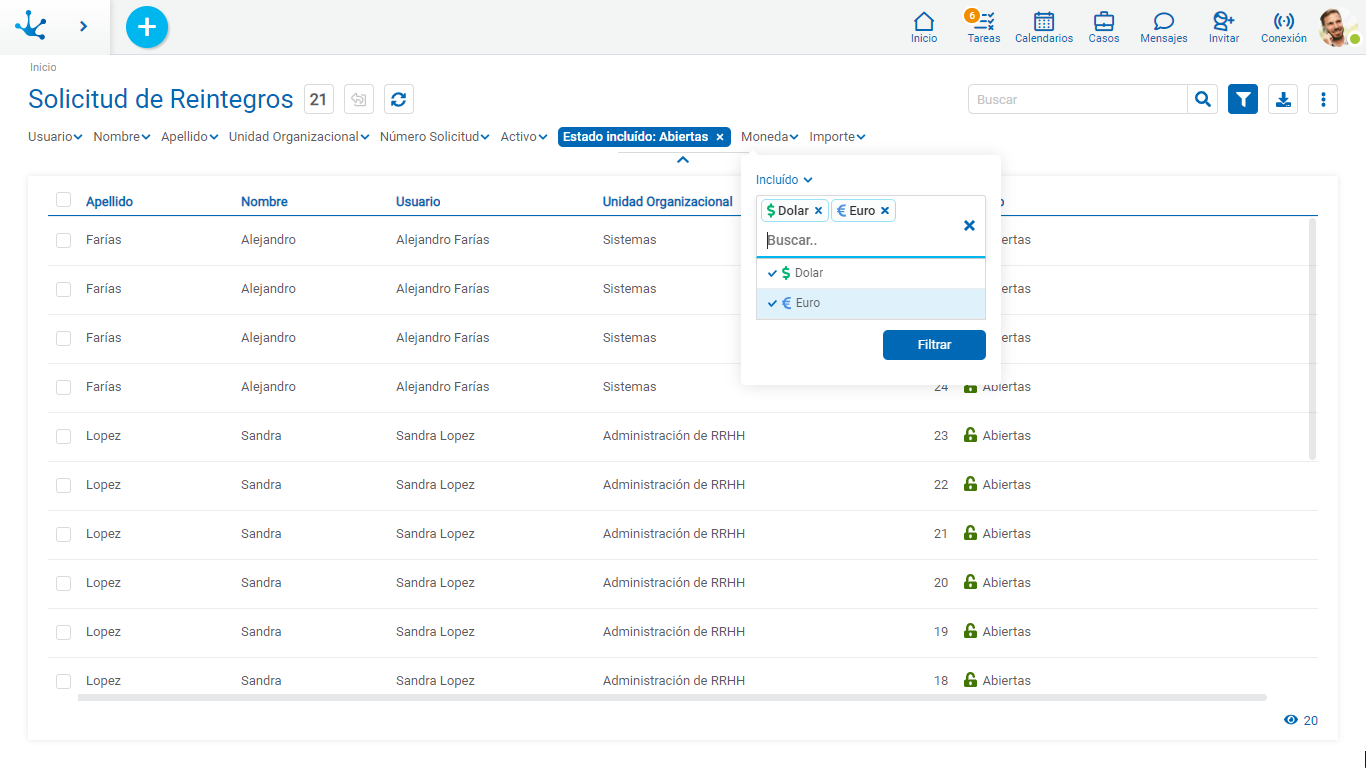Open the Usuario filter dropdown

click(x=55, y=137)
